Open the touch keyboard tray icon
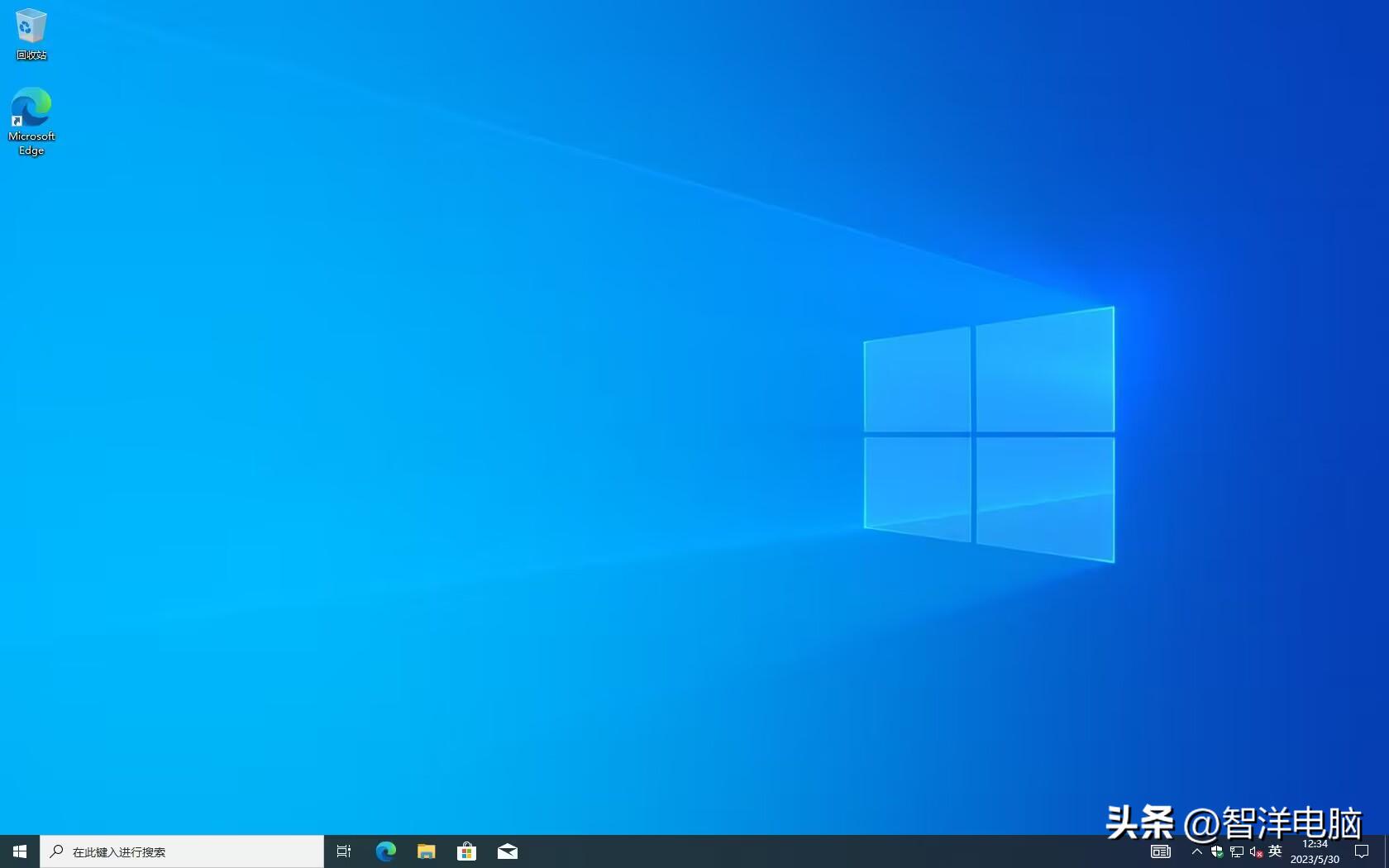The image size is (1389, 868). coord(1160,851)
